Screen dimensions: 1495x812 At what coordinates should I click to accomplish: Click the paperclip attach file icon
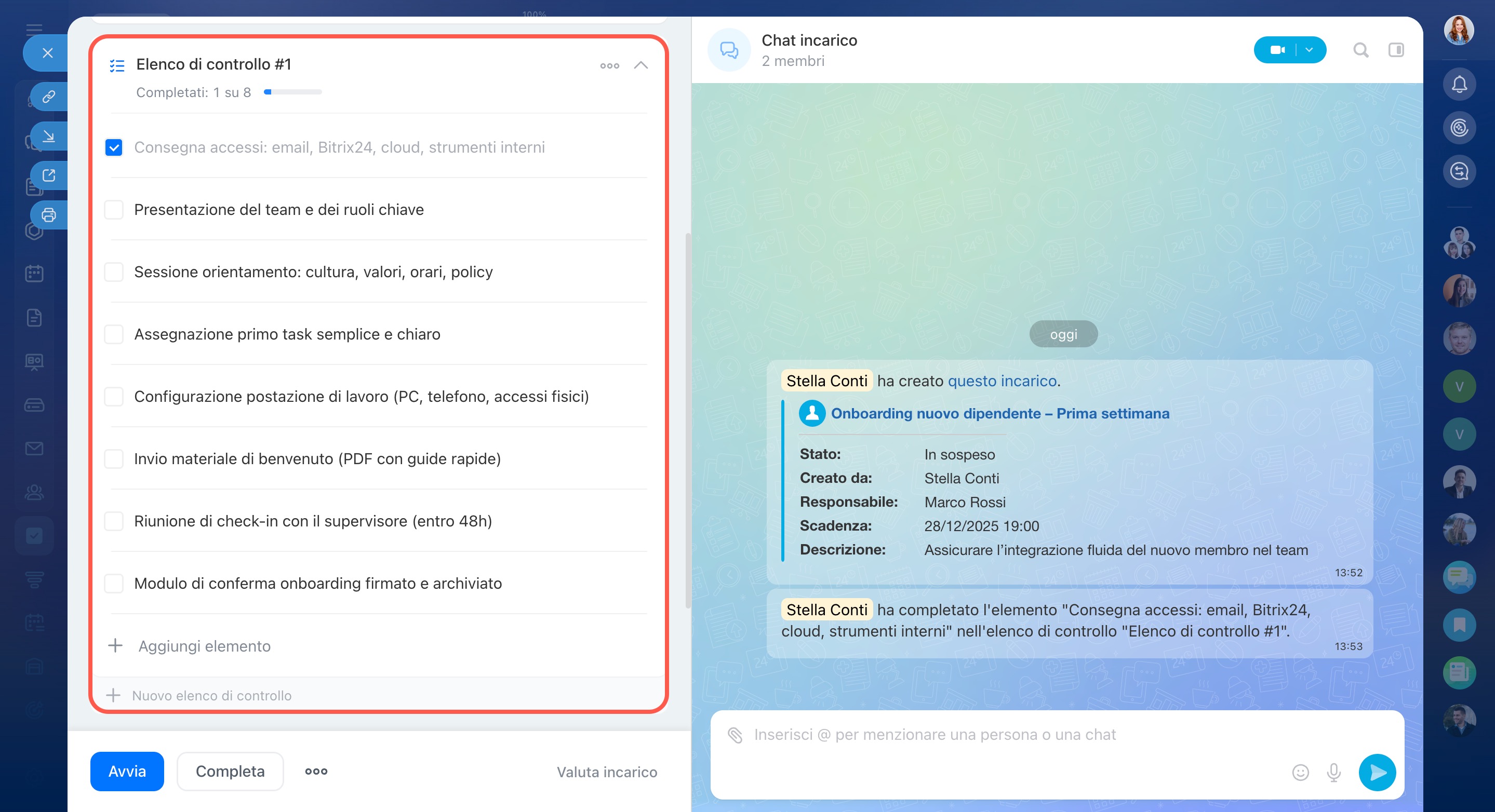735,735
